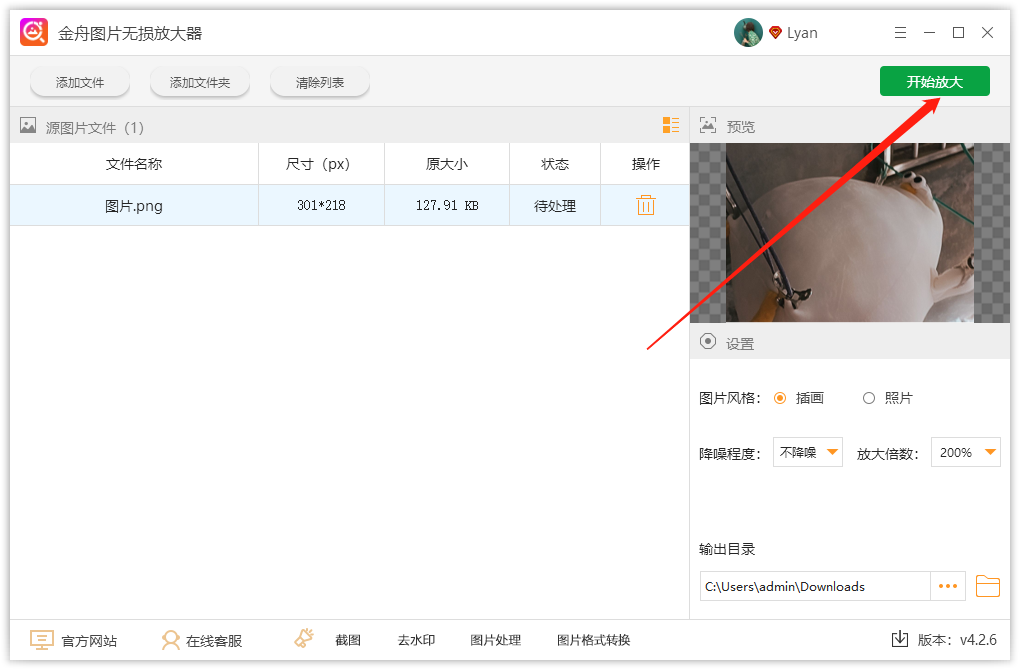
Task: Click the 原大小 column header
Action: [447, 164]
